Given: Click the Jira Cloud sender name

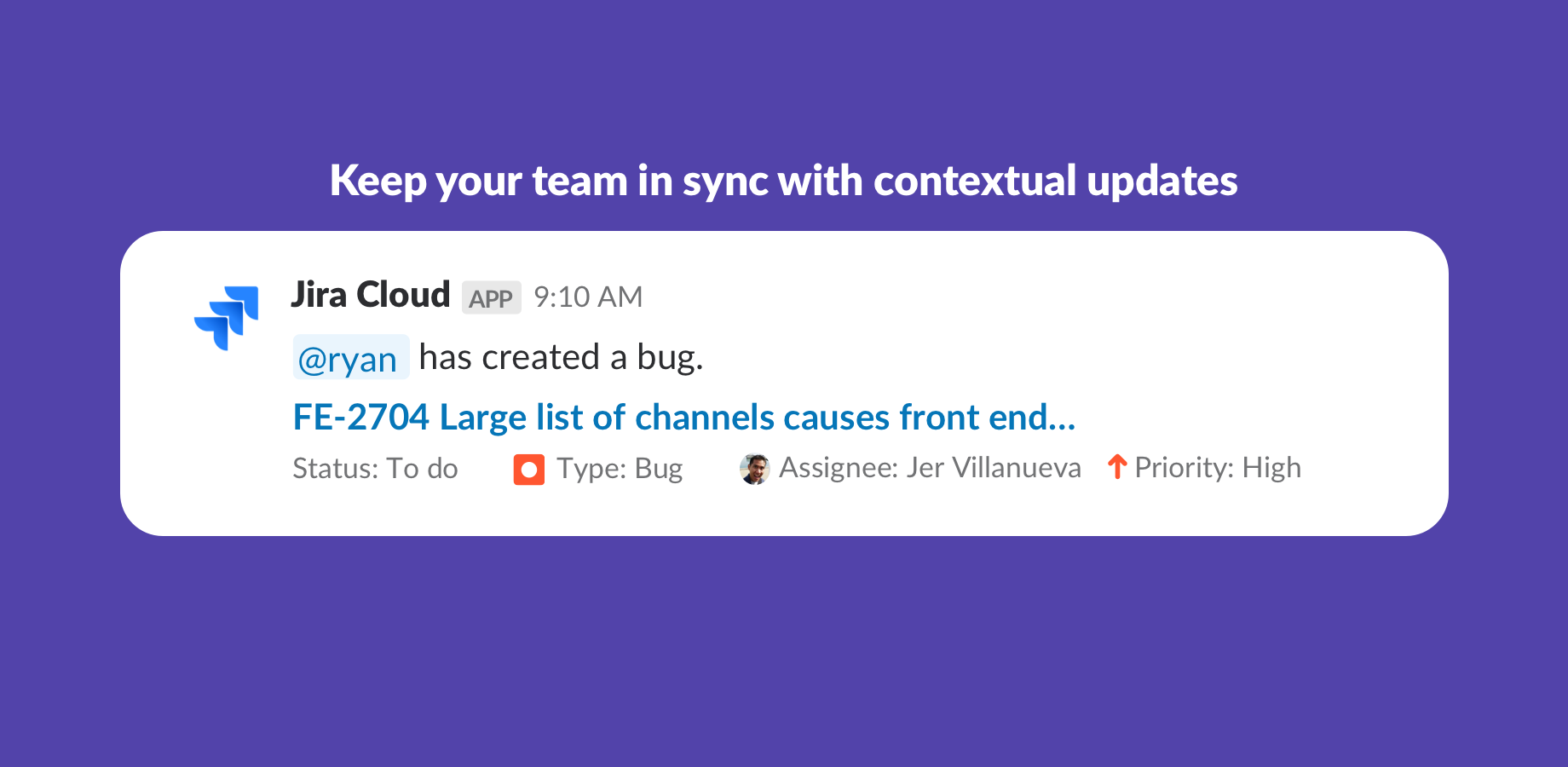Looking at the screenshot, I should [x=371, y=295].
